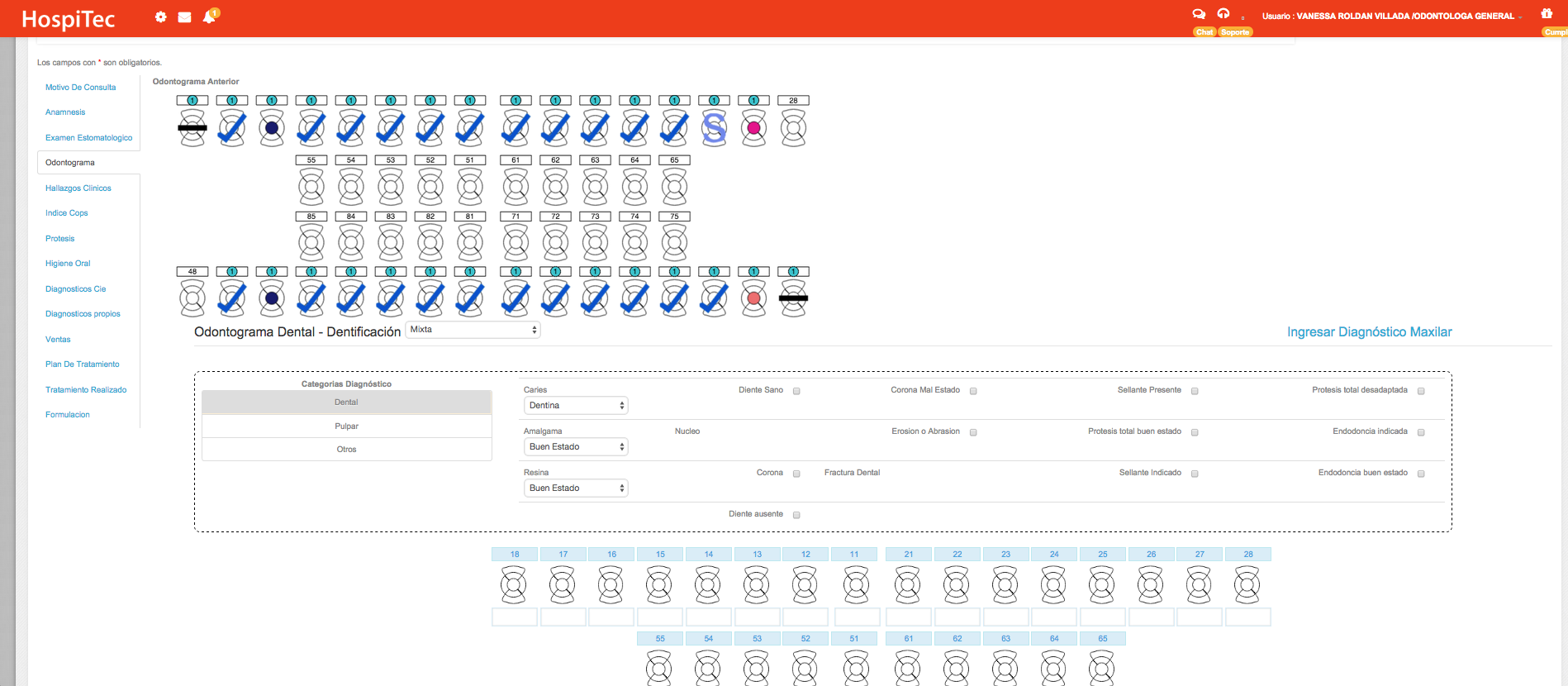Select tooth 18 in the lower odontogram
The width and height of the screenshot is (1568, 686).
[513, 584]
